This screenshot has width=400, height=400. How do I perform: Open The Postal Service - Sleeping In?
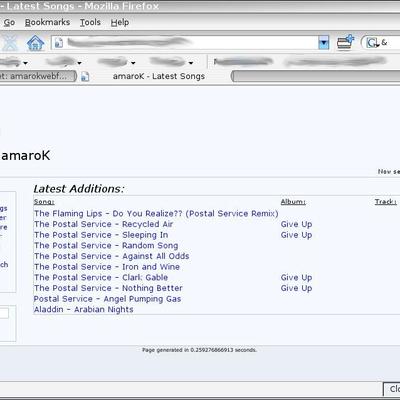point(101,235)
